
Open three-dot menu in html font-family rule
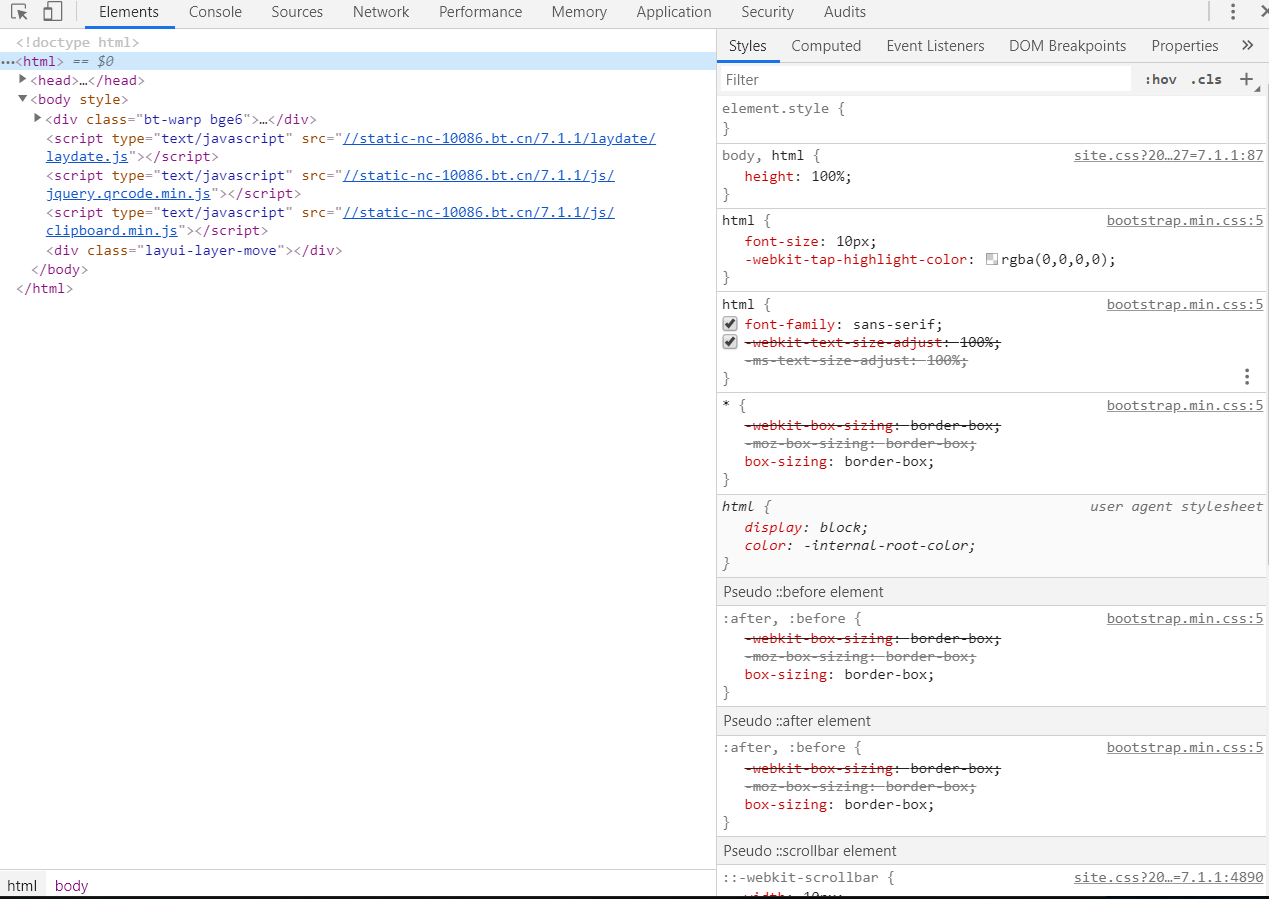(x=1247, y=377)
